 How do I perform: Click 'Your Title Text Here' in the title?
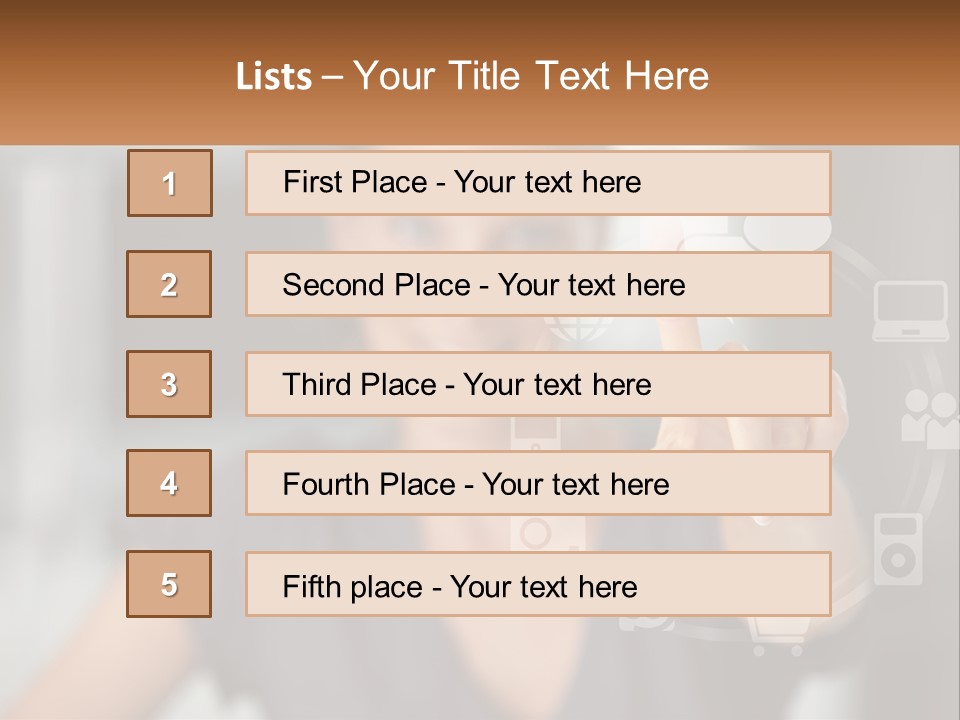pos(531,76)
